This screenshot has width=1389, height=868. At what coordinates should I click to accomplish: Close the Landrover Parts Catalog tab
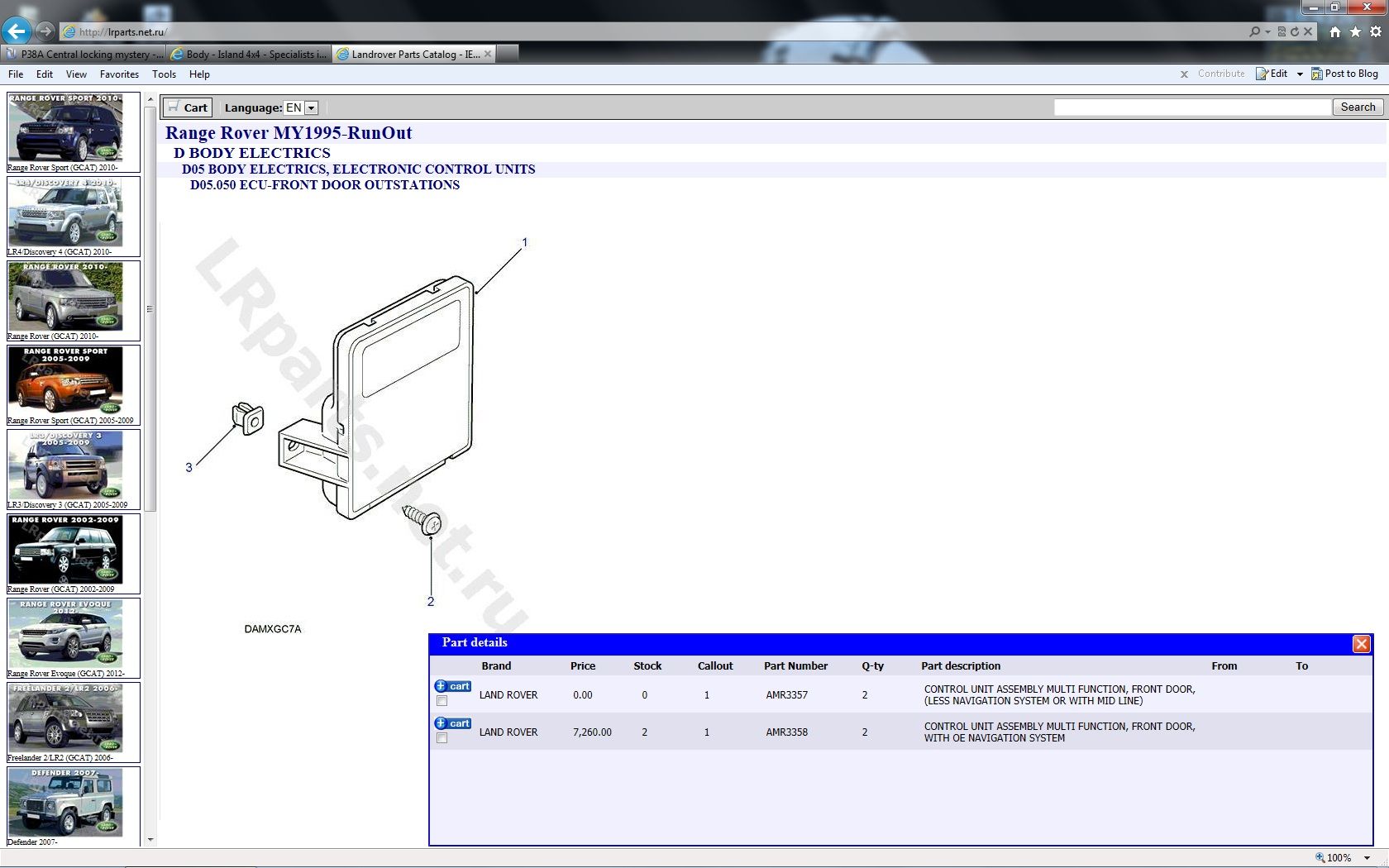click(x=488, y=54)
